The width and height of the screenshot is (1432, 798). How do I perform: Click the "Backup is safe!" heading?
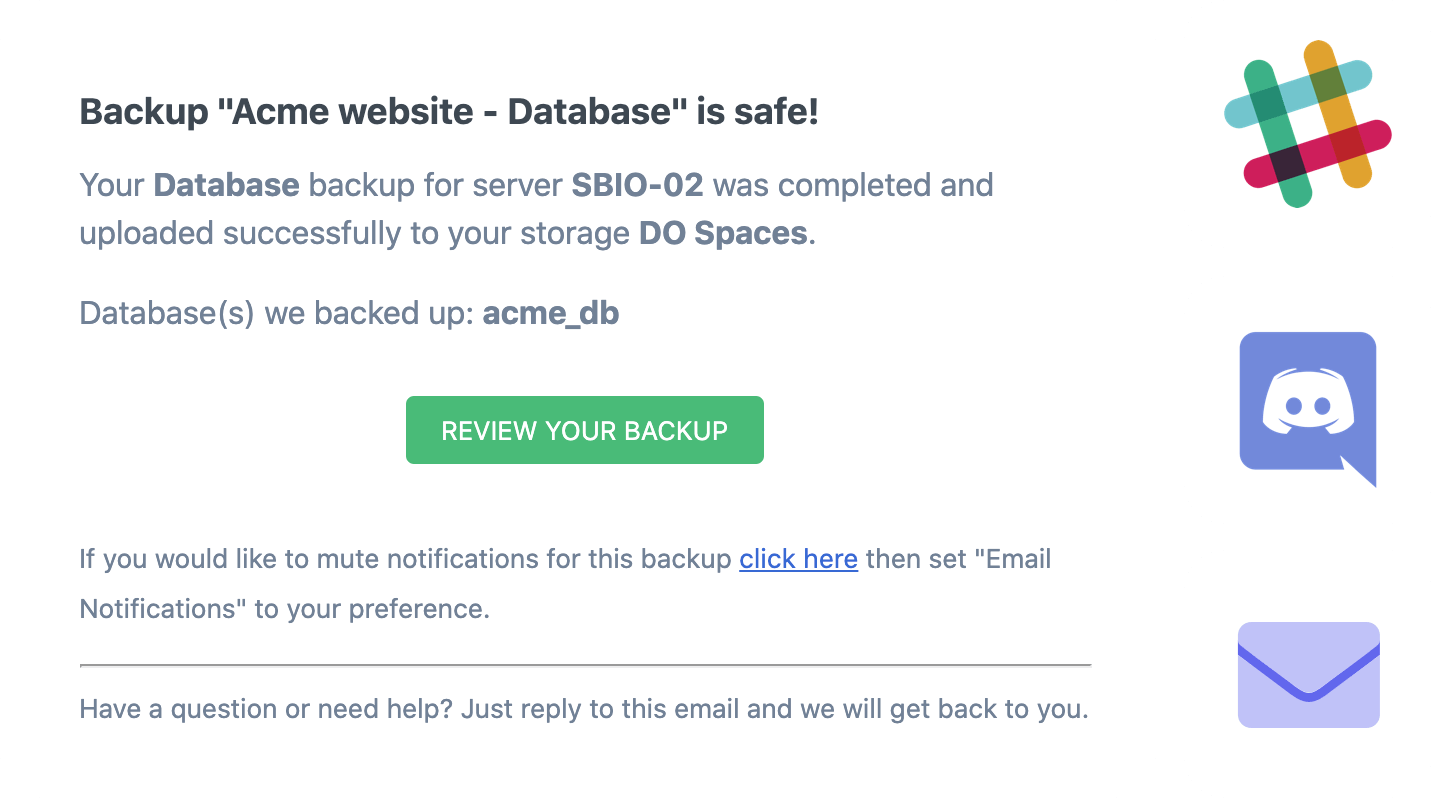click(449, 112)
